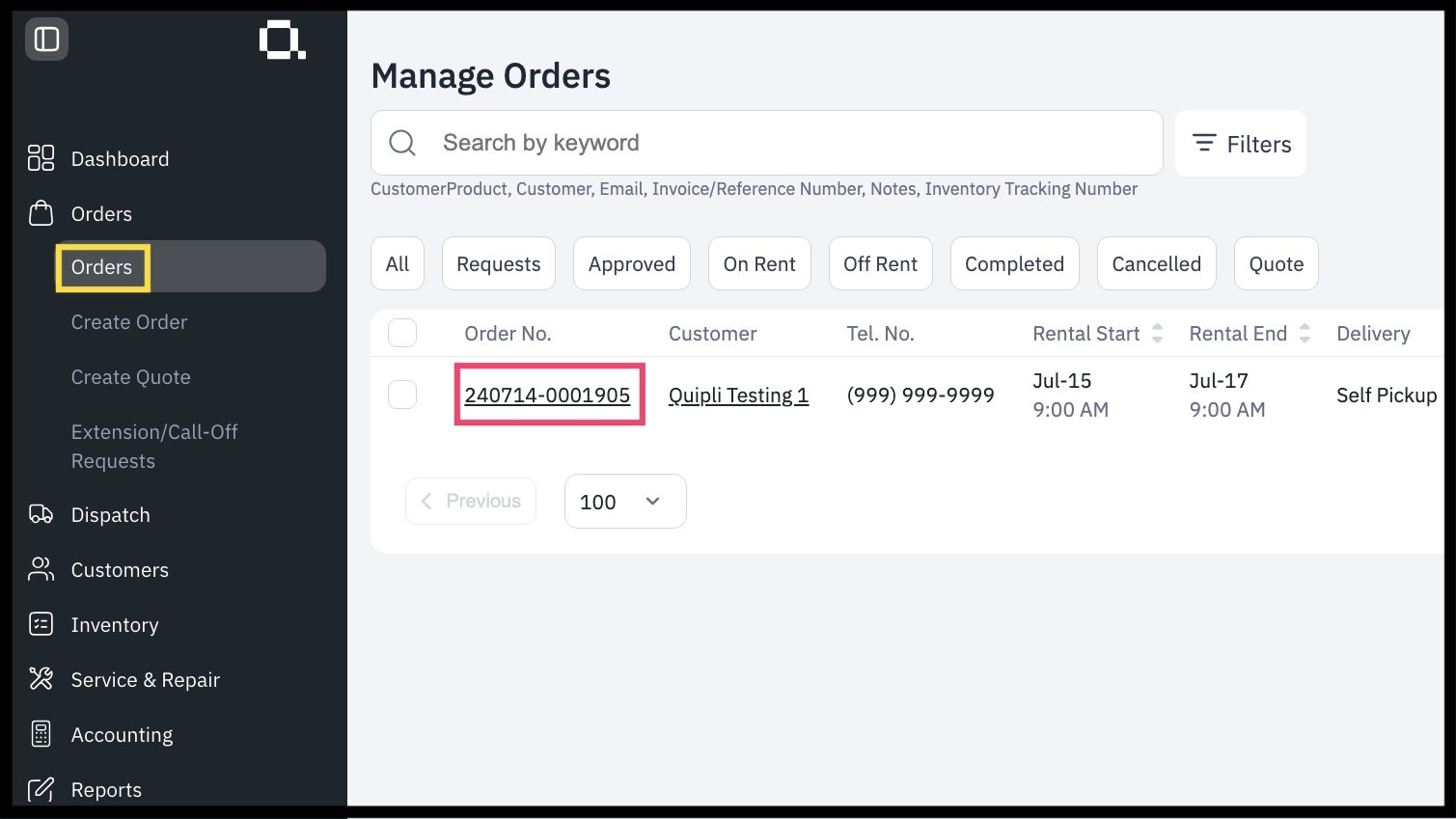The image size is (1456, 819).
Task: Click the Inventory list icon
Action: (x=41, y=624)
